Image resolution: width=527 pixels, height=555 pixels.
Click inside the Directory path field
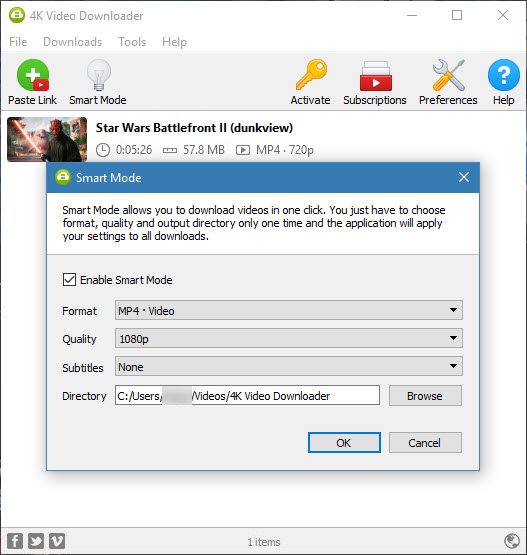(x=247, y=395)
